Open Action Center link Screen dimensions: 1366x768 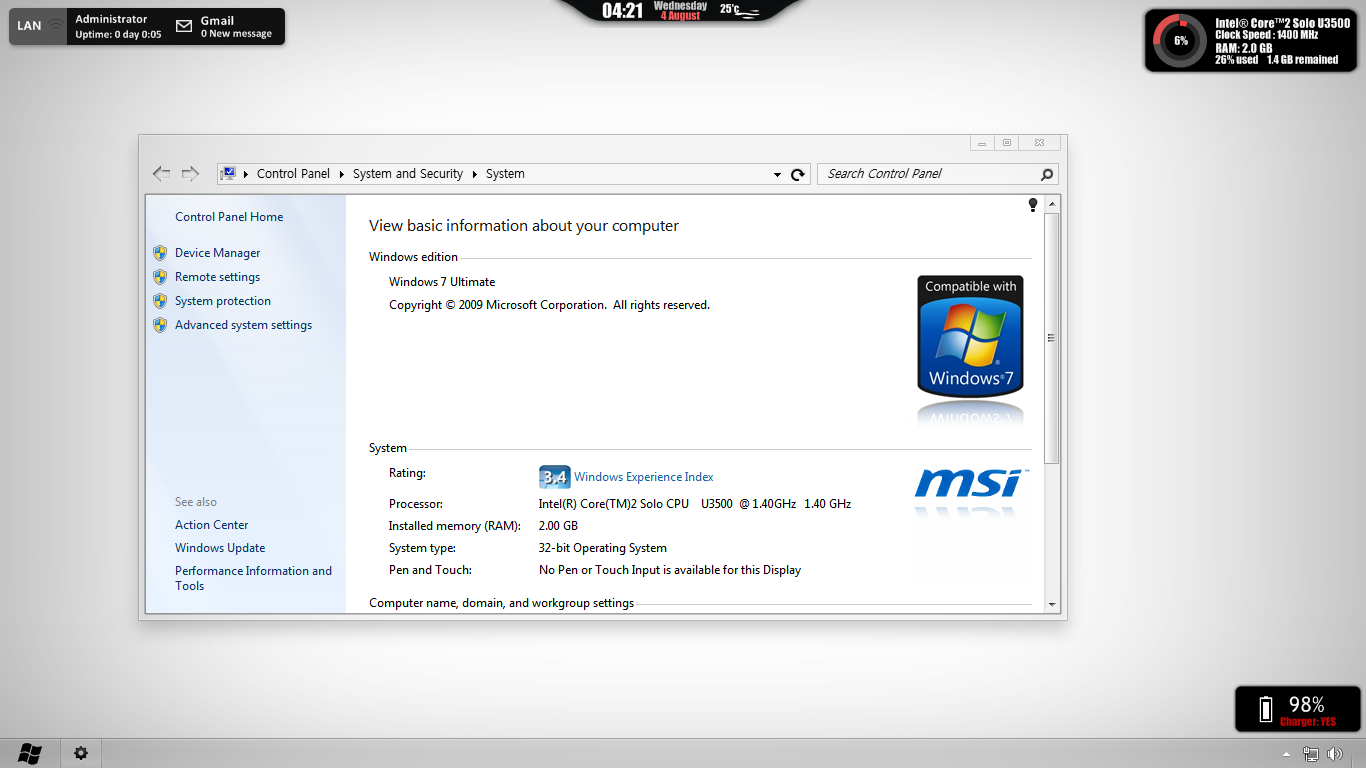tap(211, 525)
